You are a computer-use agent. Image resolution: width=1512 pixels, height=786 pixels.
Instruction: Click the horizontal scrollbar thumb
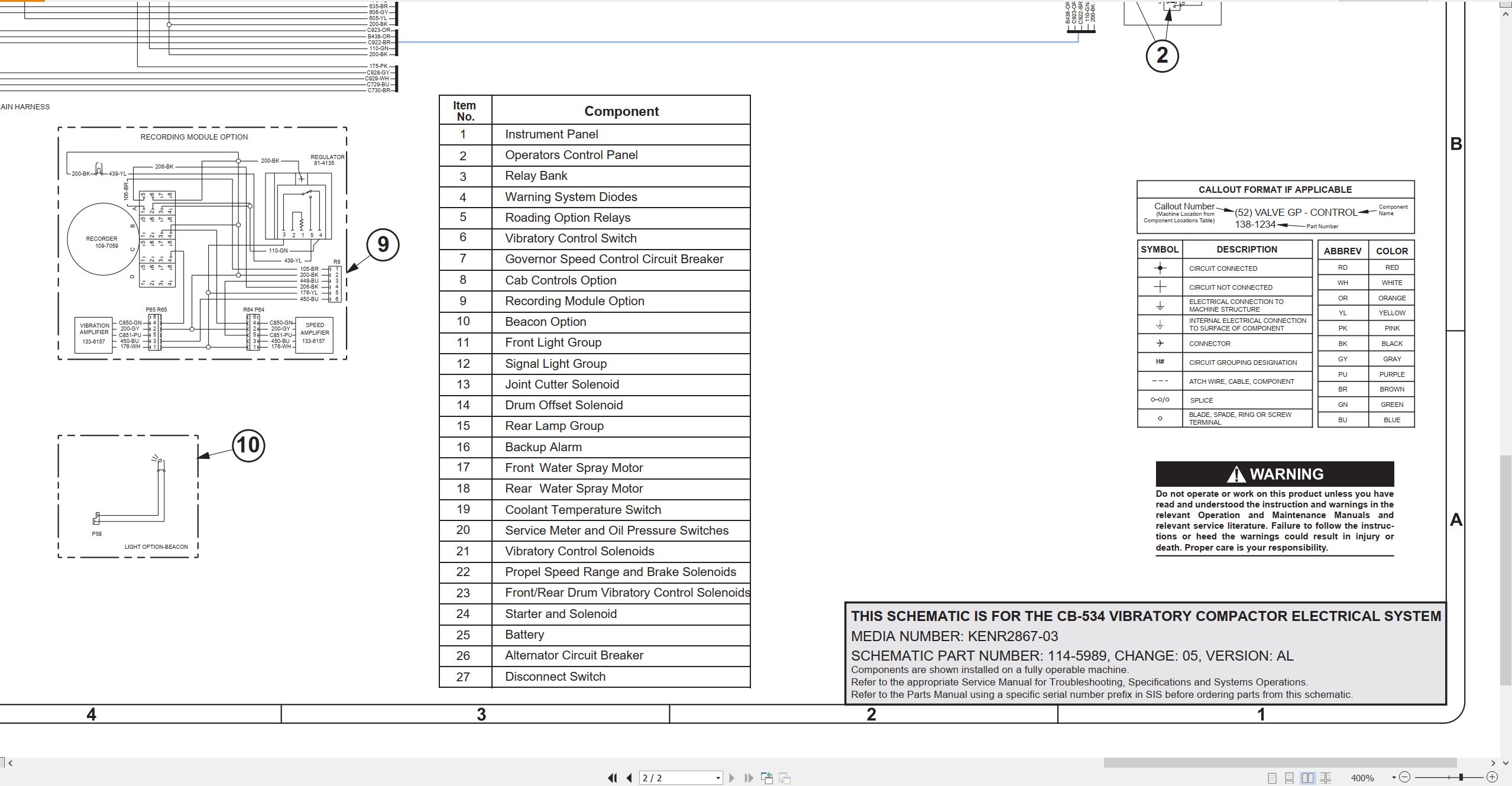point(1280,763)
